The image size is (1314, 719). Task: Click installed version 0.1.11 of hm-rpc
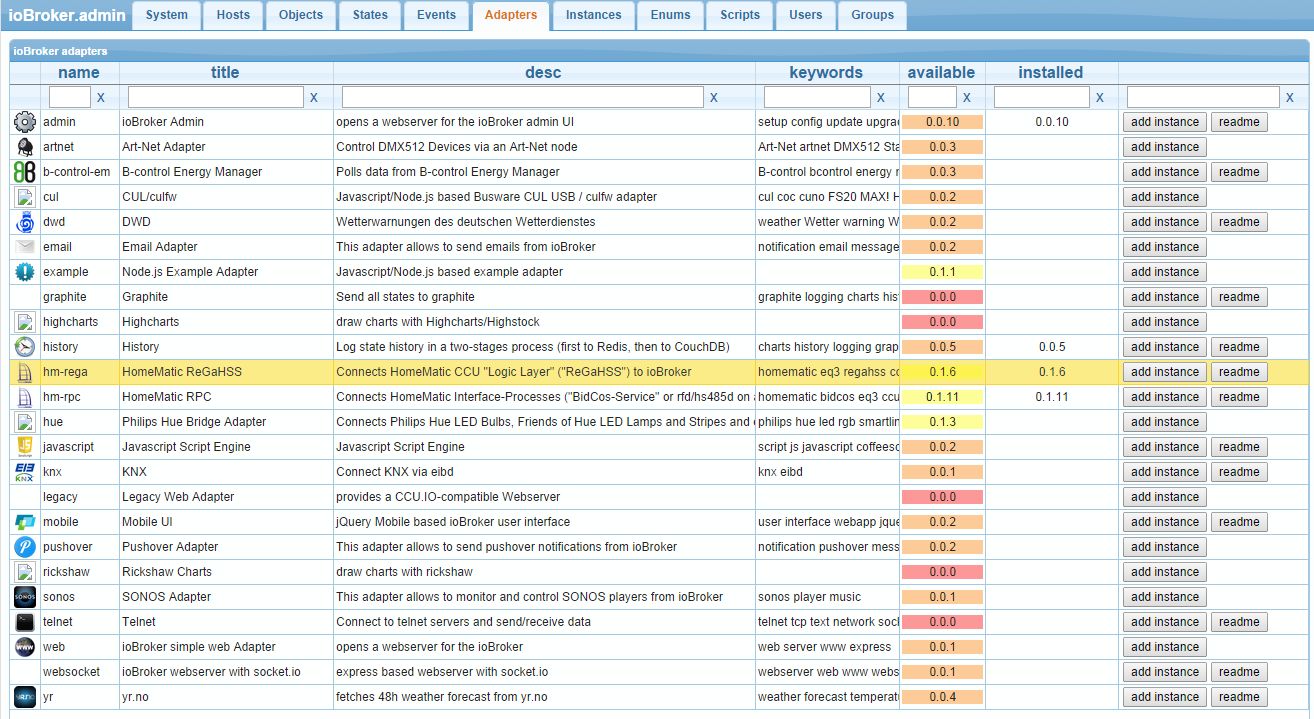[1052, 397]
